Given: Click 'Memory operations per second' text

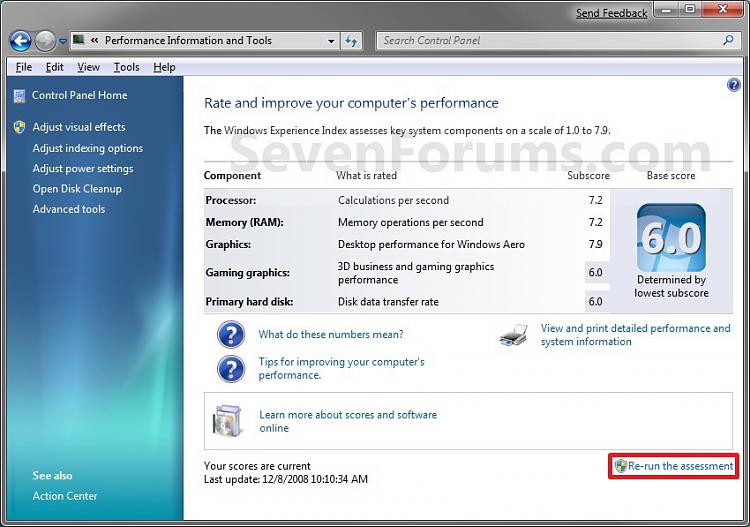Looking at the screenshot, I should click(410, 222).
